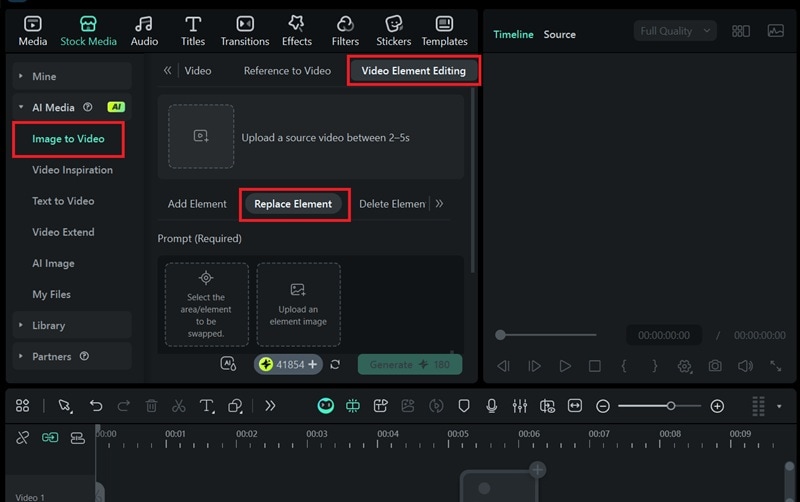Image resolution: width=800 pixels, height=502 pixels.
Task: Open the scopes image icon
Action: (x=776, y=31)
